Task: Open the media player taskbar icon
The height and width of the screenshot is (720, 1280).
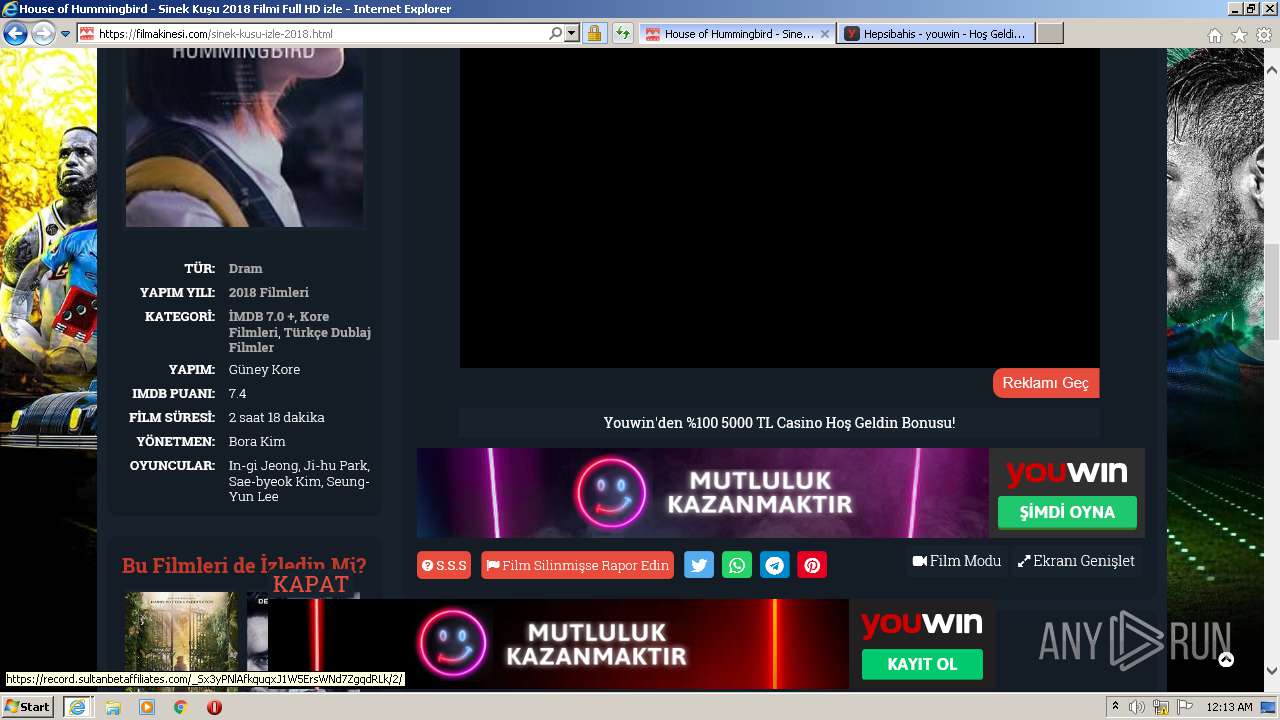Action: click(147, 706)
